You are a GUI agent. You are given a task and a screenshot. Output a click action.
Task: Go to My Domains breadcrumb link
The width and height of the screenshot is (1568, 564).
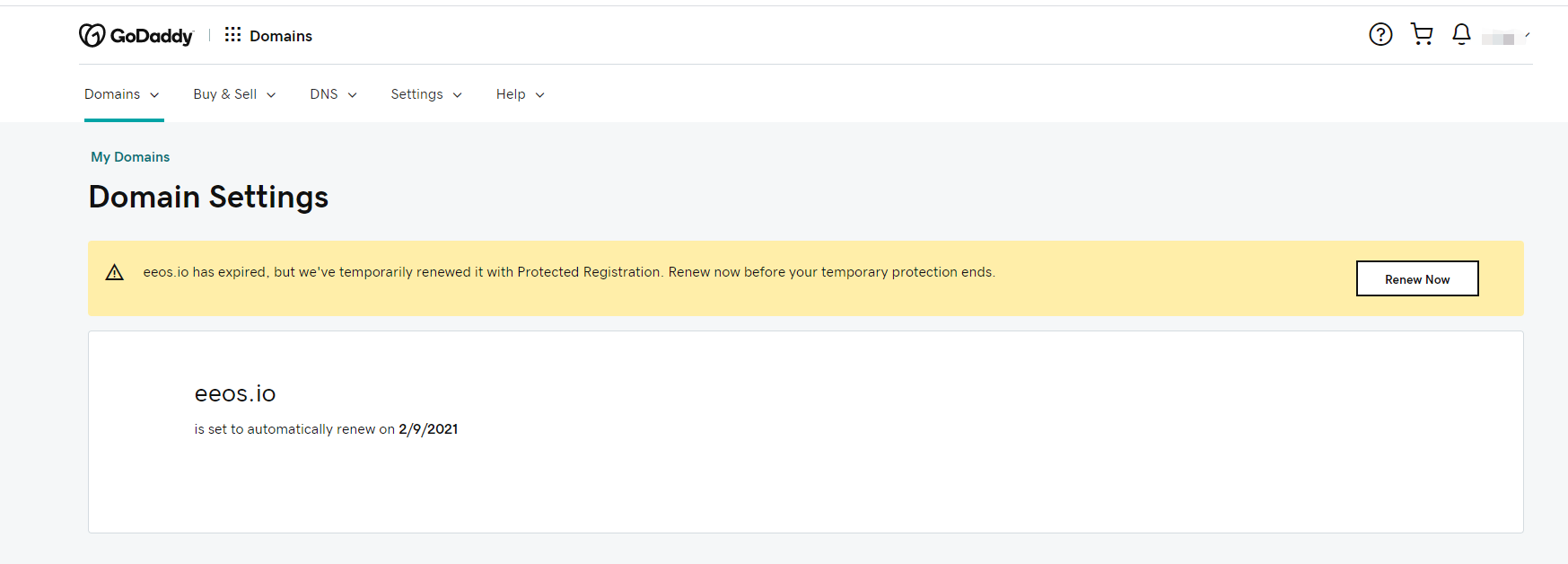(130, 157)
